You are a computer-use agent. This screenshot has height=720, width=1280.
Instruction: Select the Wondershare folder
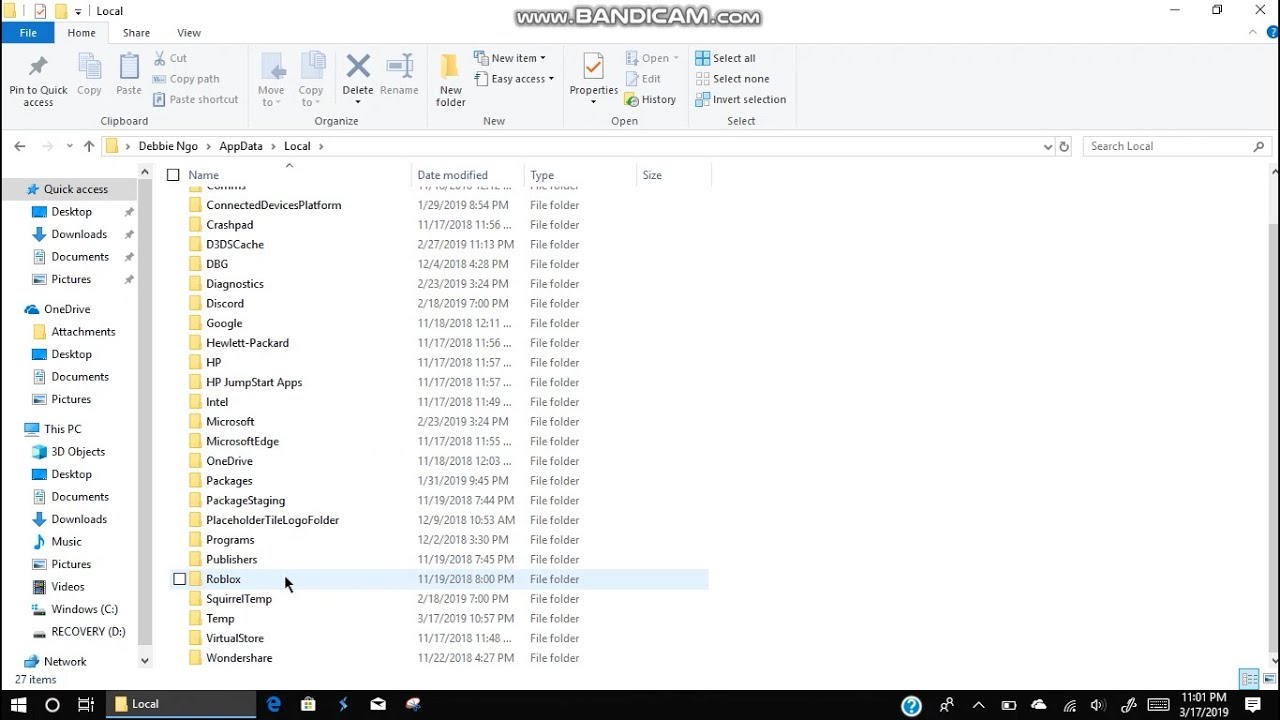[239, 658]
